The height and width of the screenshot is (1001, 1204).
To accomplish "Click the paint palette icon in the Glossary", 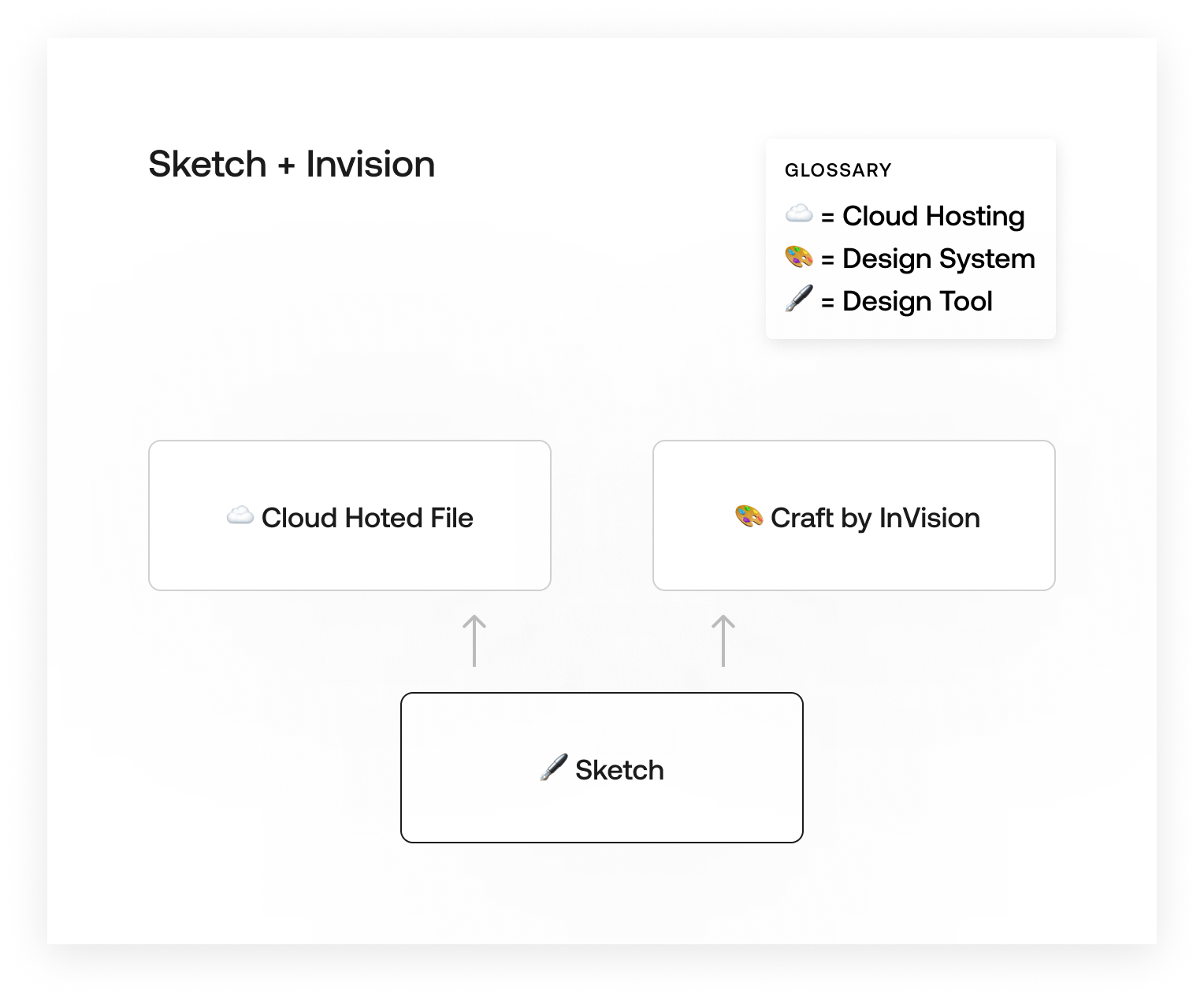I will click(799, 257).
